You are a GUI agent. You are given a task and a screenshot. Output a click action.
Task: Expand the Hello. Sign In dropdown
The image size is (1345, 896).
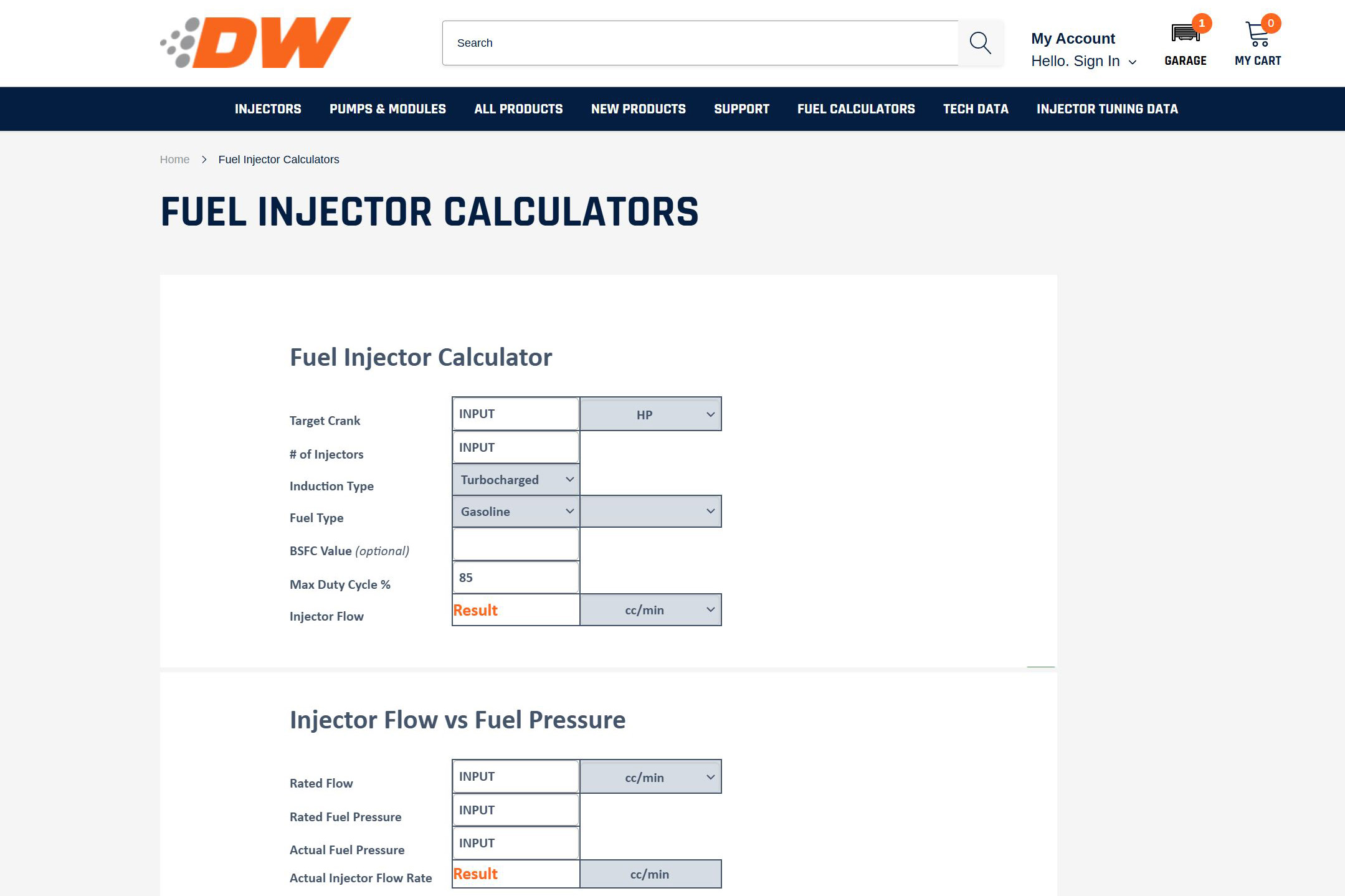point(1083,61)
